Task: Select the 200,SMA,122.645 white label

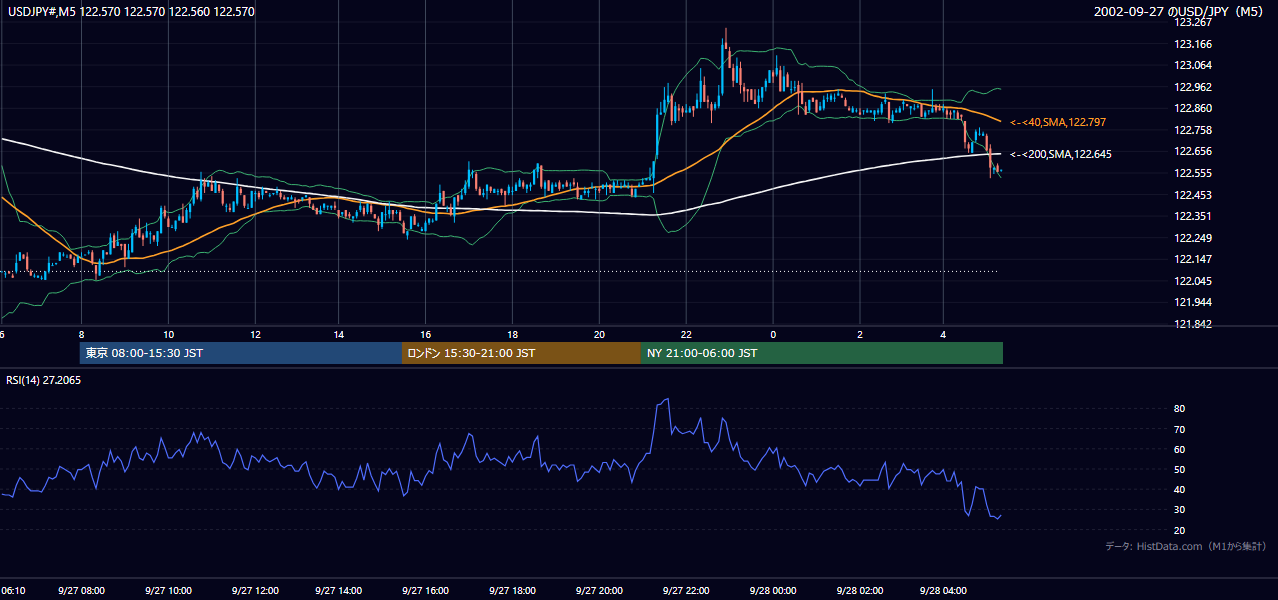Action: pyautogui.click(x=1060, y=154)
